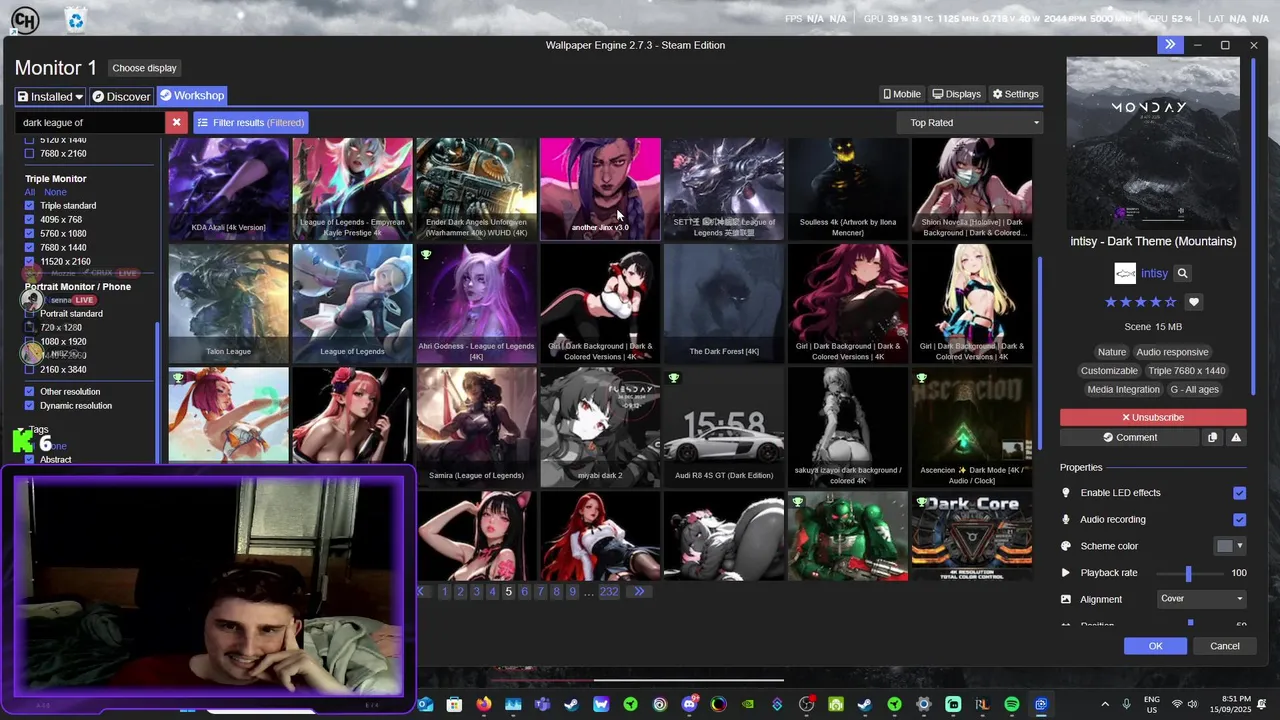Rate the wallpaper five stars
Viewport: 1280px width, 720px height.
(1170, 302)
